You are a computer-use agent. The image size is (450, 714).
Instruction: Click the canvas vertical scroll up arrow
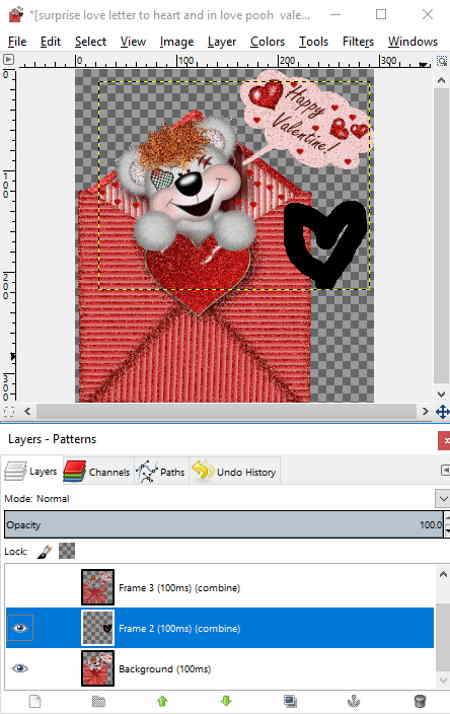coord(441,80)
